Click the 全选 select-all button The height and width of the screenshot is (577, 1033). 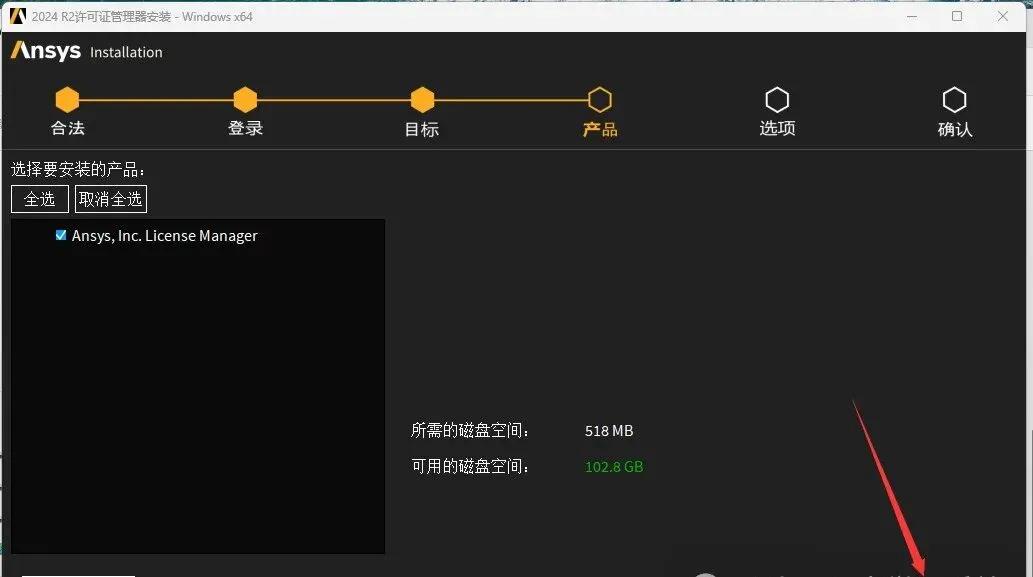40,199
